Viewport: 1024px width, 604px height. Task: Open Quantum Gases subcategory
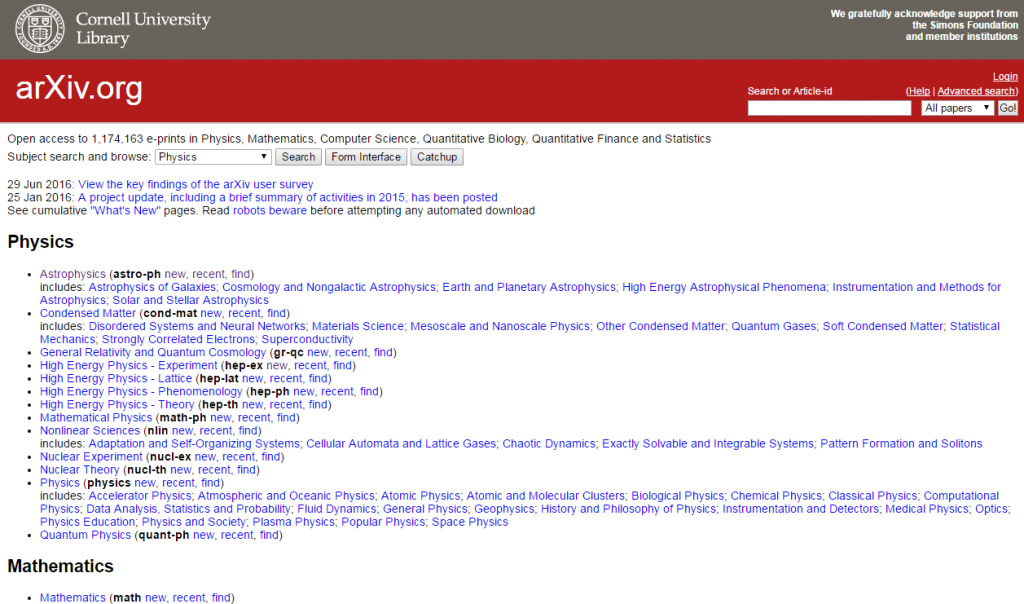[773, 326]
